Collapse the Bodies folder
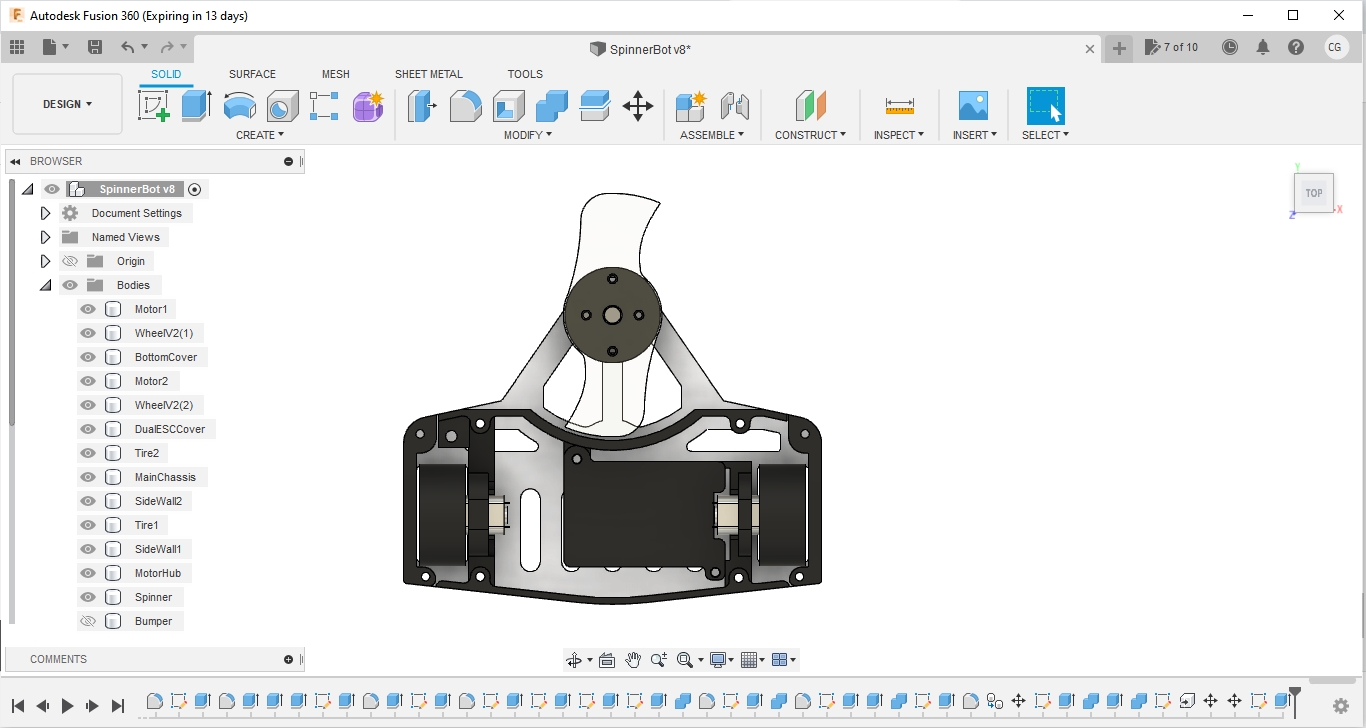 pyautogui.click(x=45, y=285)
